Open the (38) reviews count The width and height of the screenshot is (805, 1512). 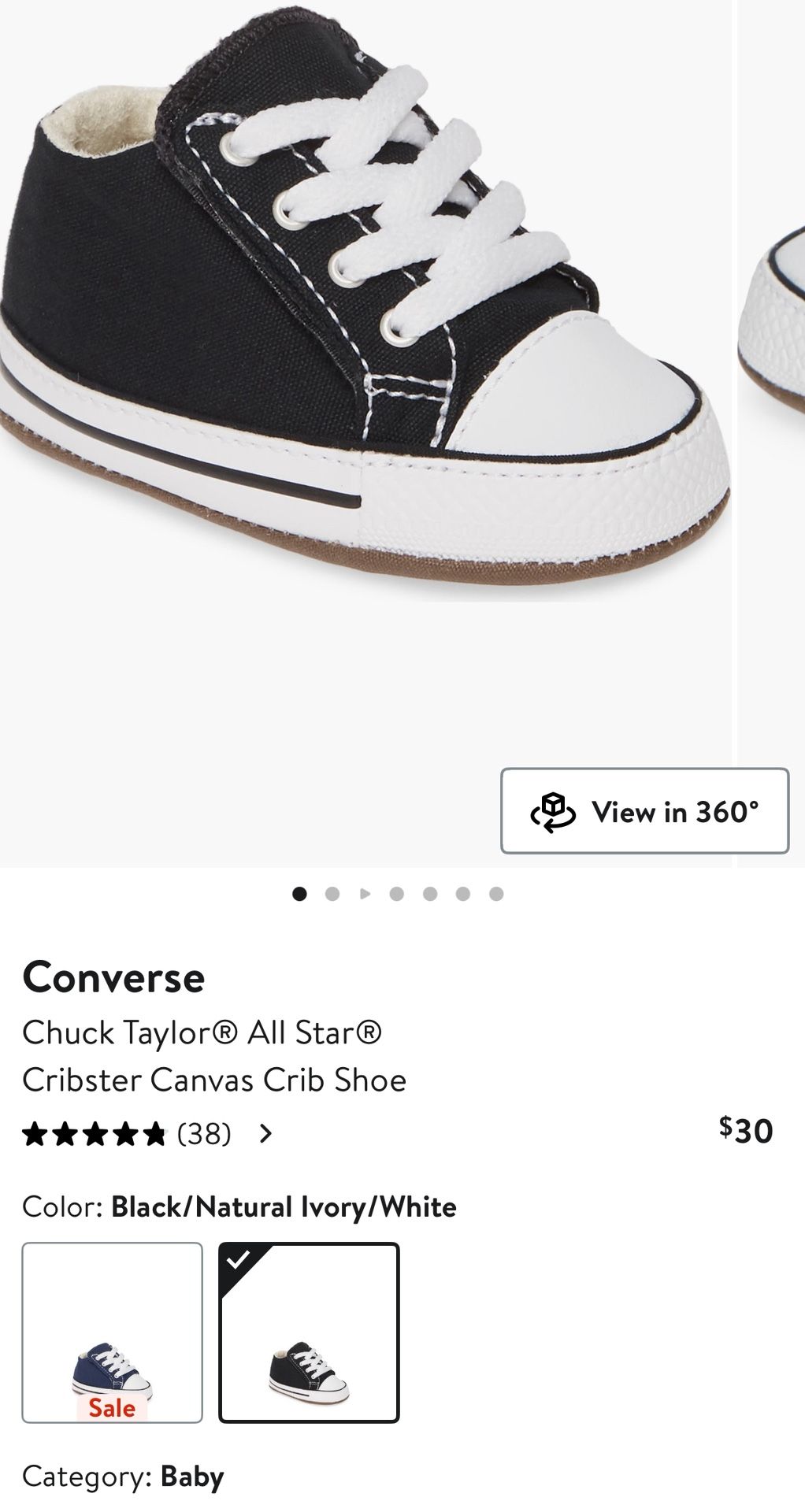point(204,1134)
